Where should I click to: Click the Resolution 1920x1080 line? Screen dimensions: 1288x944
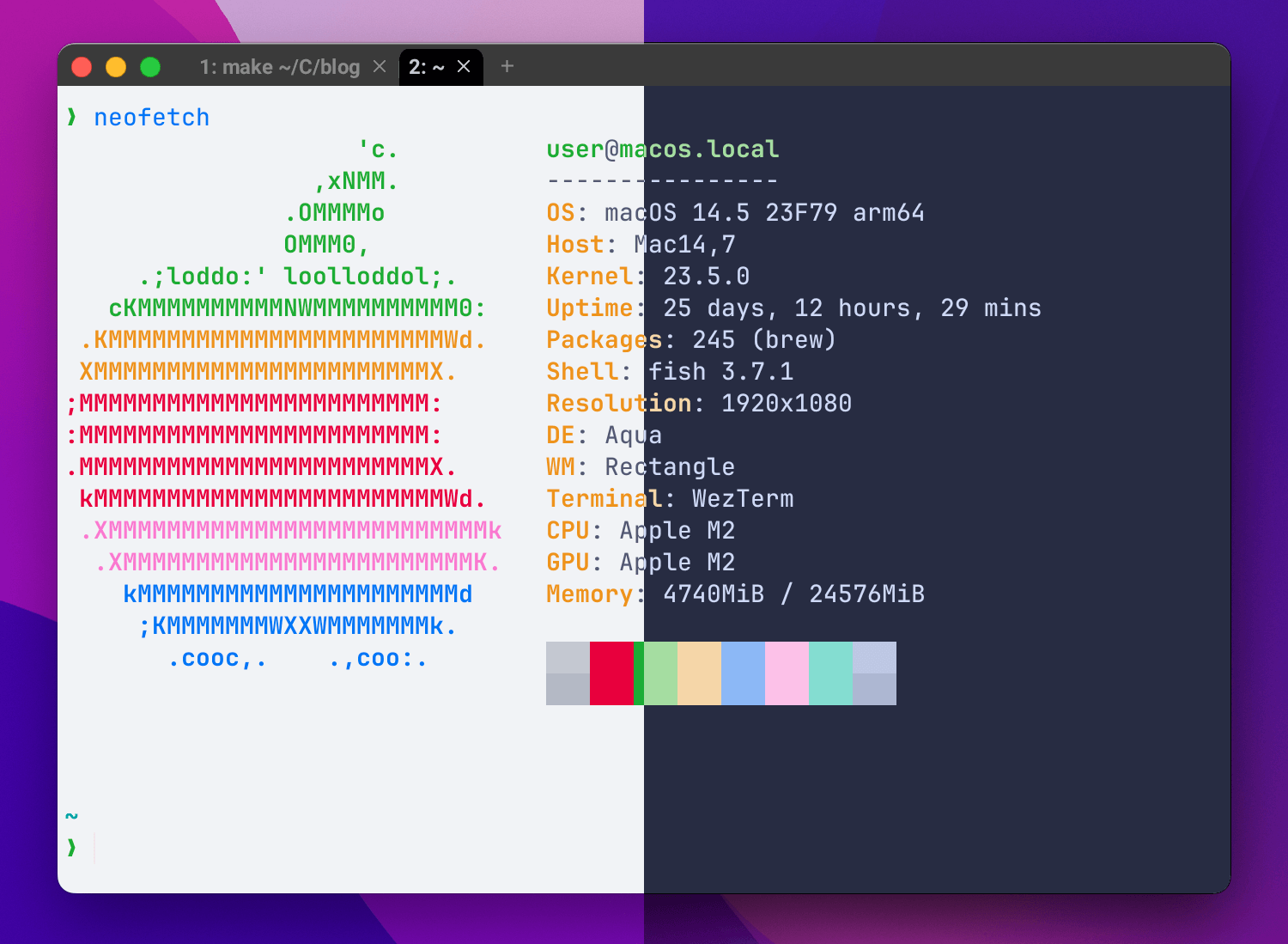(x=699, y=404)
